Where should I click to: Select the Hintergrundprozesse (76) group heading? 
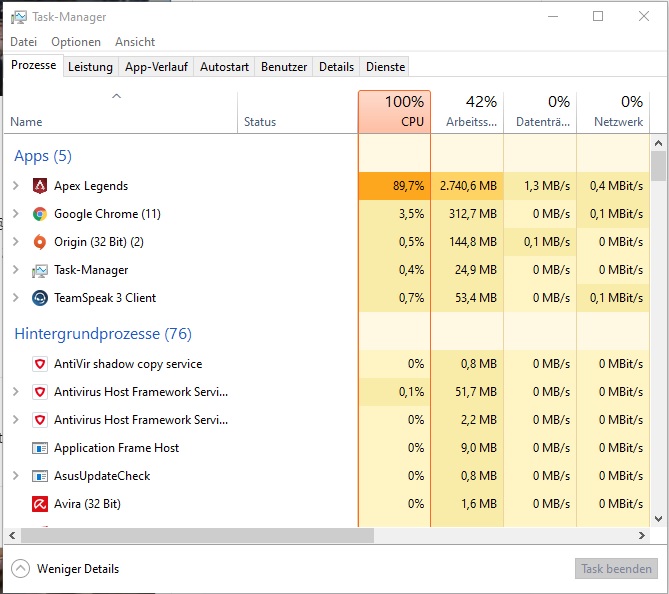coord(103,333)
